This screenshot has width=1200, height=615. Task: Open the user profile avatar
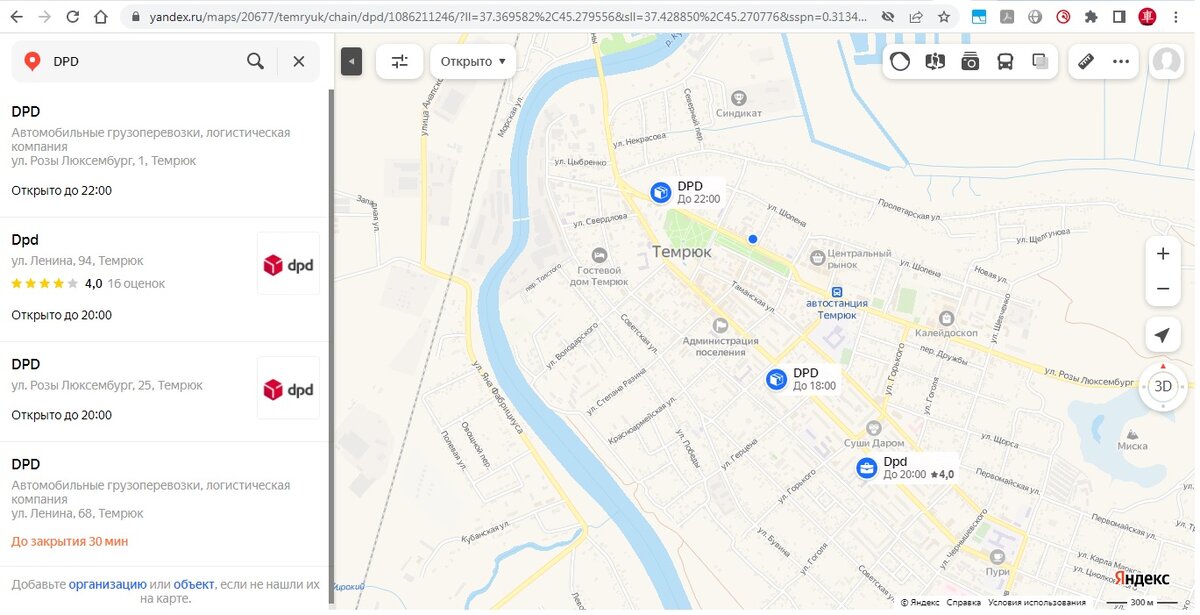click(x=1166, y=61)
